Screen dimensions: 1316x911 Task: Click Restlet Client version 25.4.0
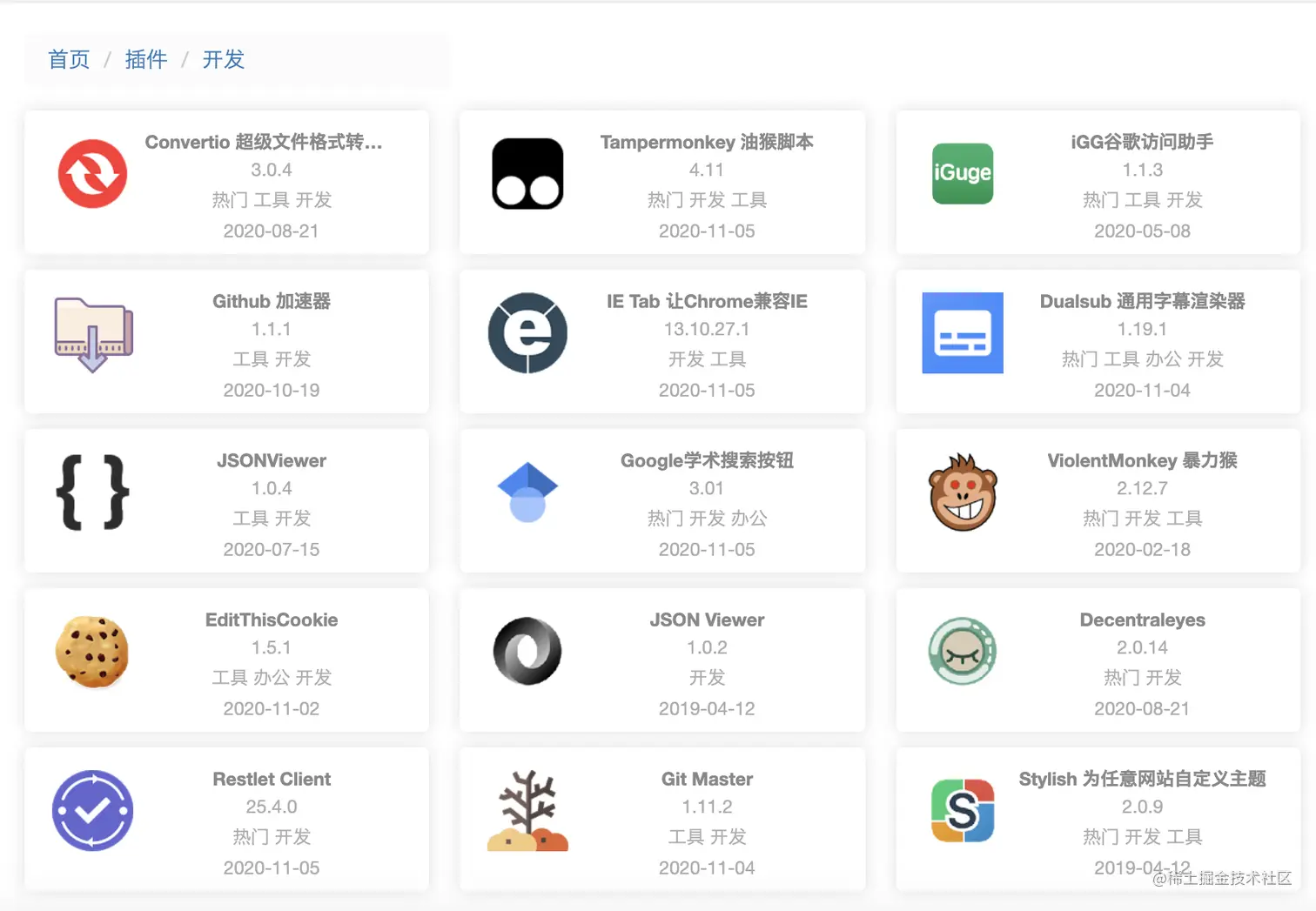272,807
